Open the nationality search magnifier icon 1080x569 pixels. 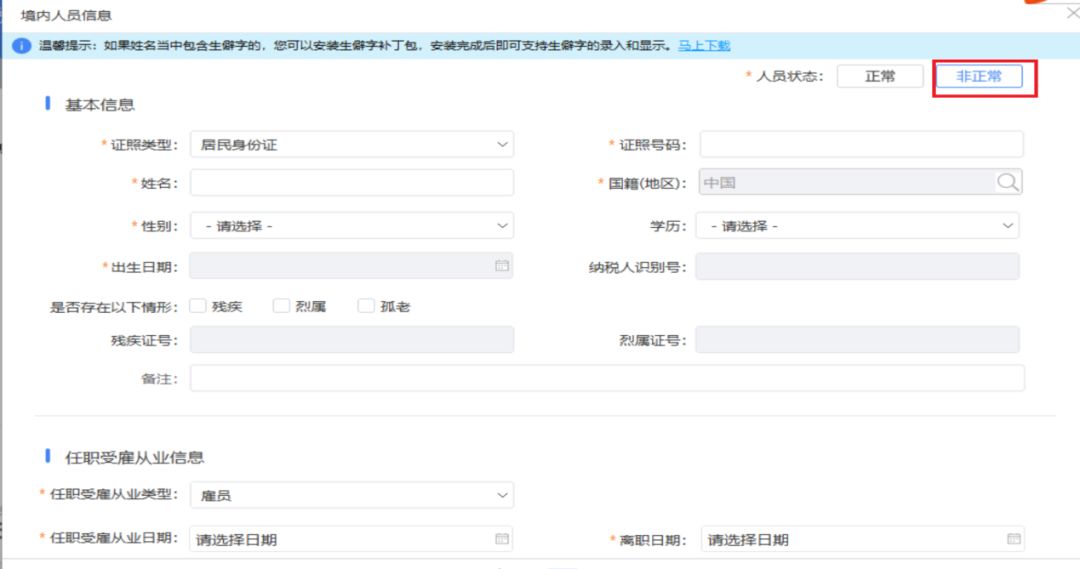(x=1007, y=183)
